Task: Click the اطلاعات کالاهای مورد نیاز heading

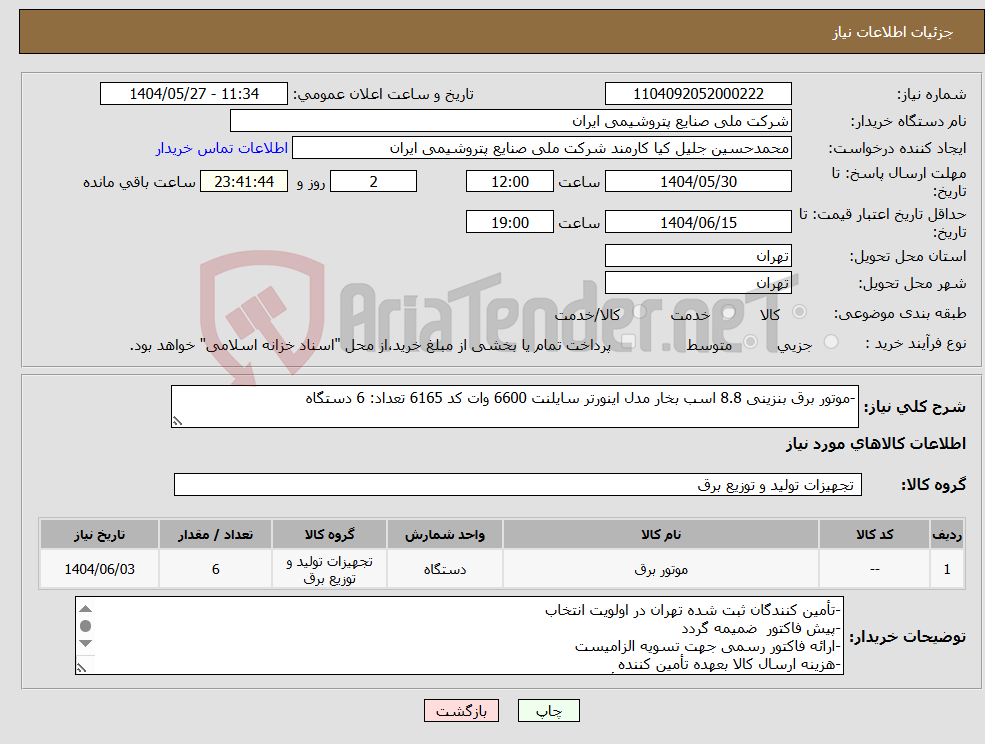Action: (x=876, y=444)
